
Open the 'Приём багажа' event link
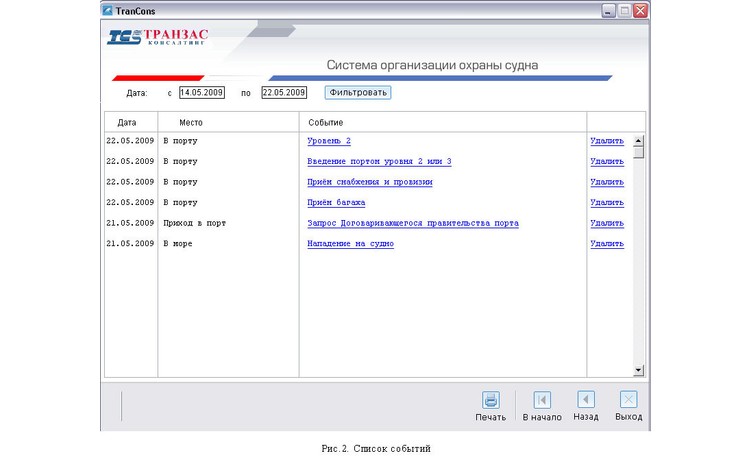(x=336, y=203)
